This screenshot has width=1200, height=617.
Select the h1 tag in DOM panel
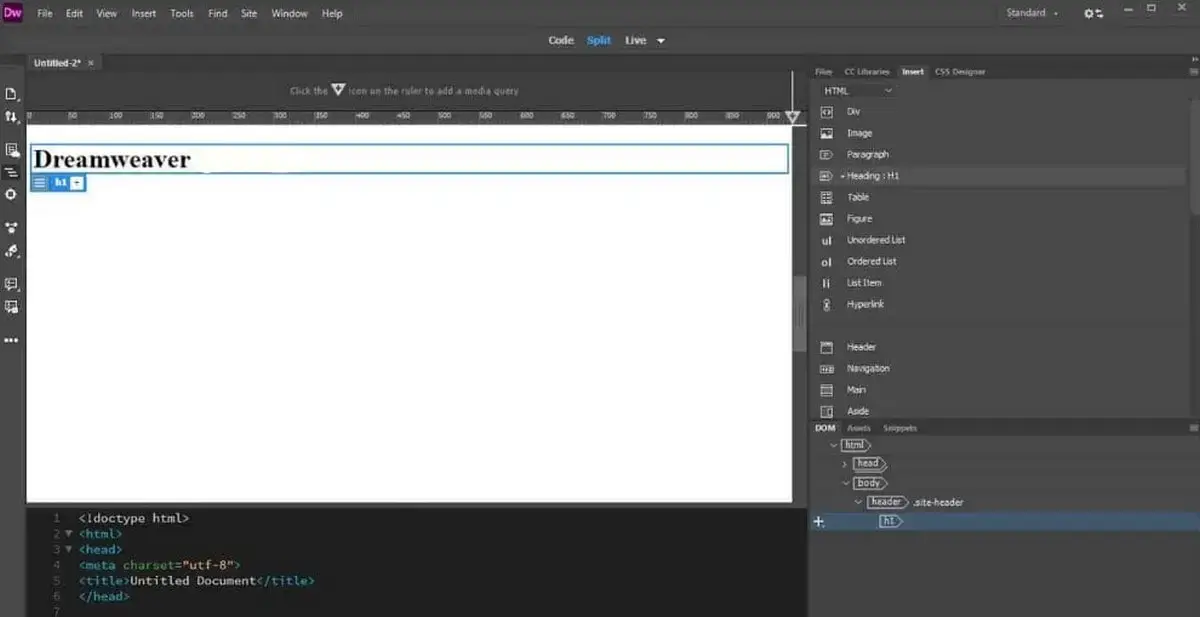click(x=889, y=521)
